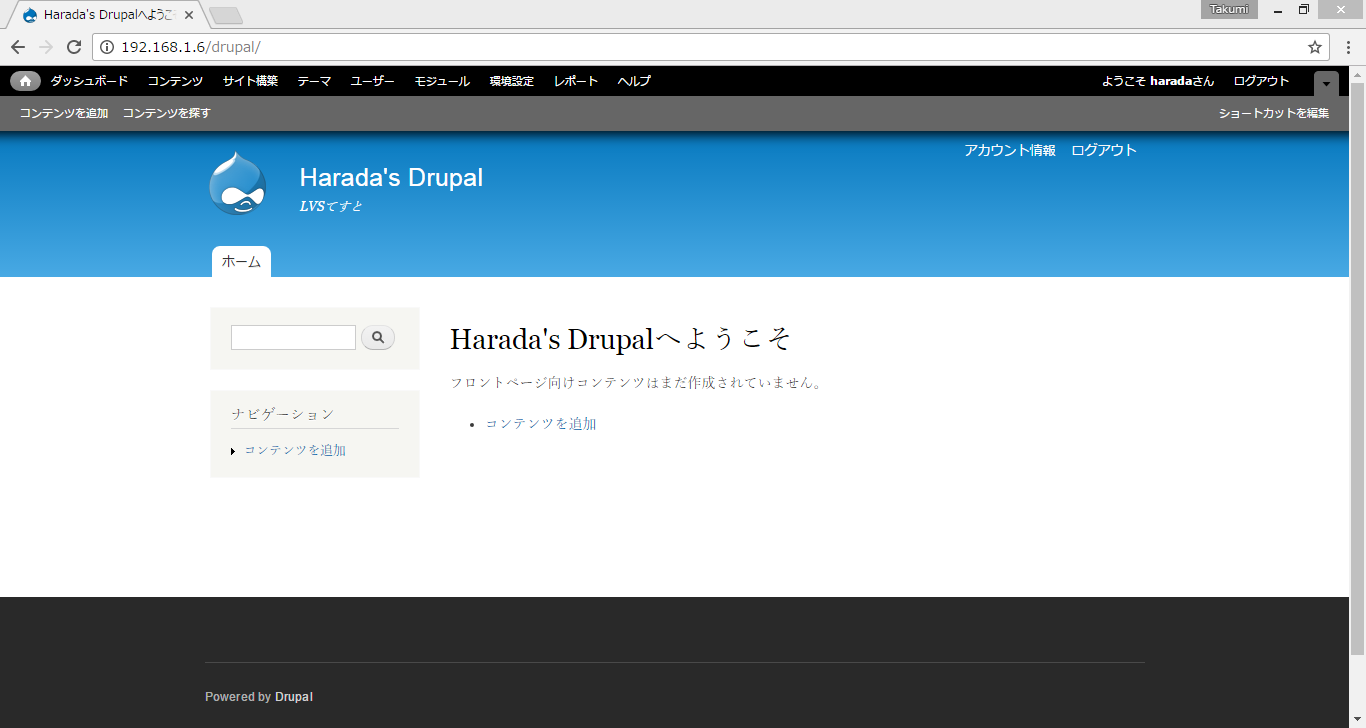Open the テーマ admin menu
The width and height of the screenshot is (1366, 728).
314,81
